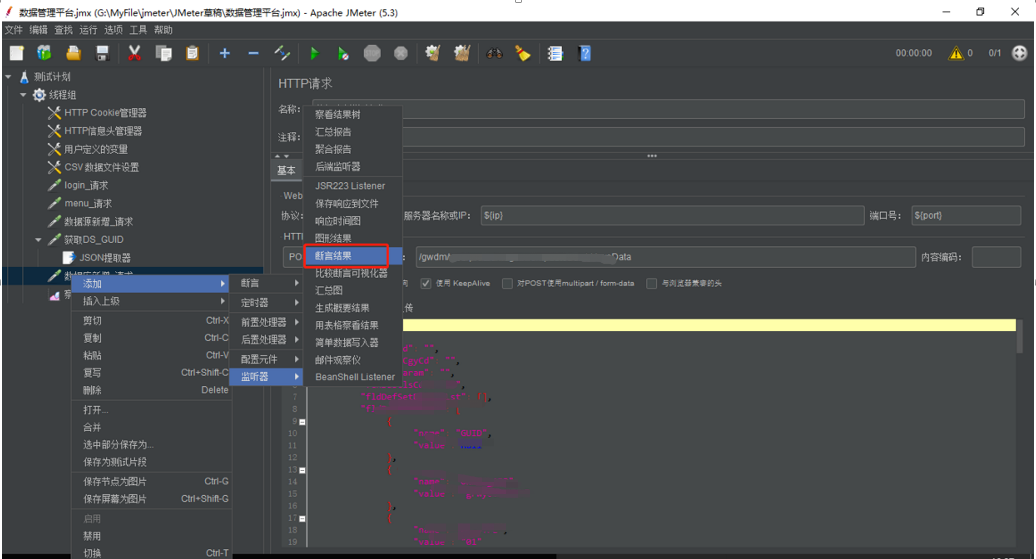
Task: Click the Cut scissors icon
Action: (x=134, y=54)
